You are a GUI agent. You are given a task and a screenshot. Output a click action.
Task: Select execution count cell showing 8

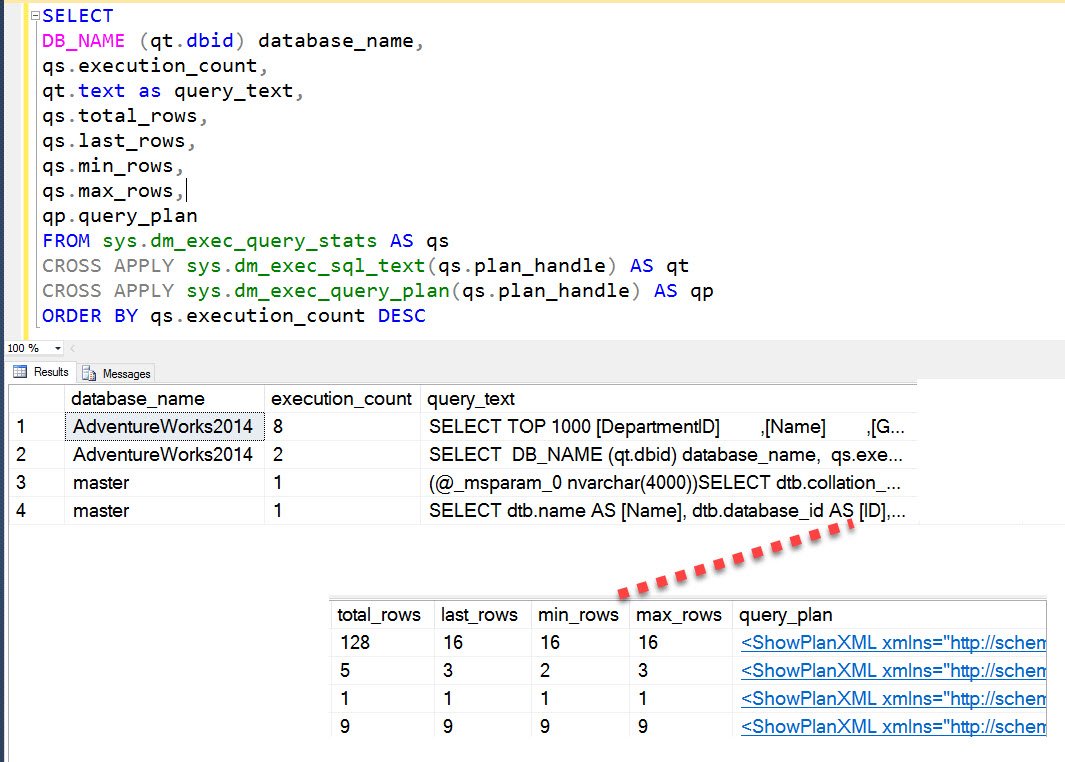coord(342,427)
